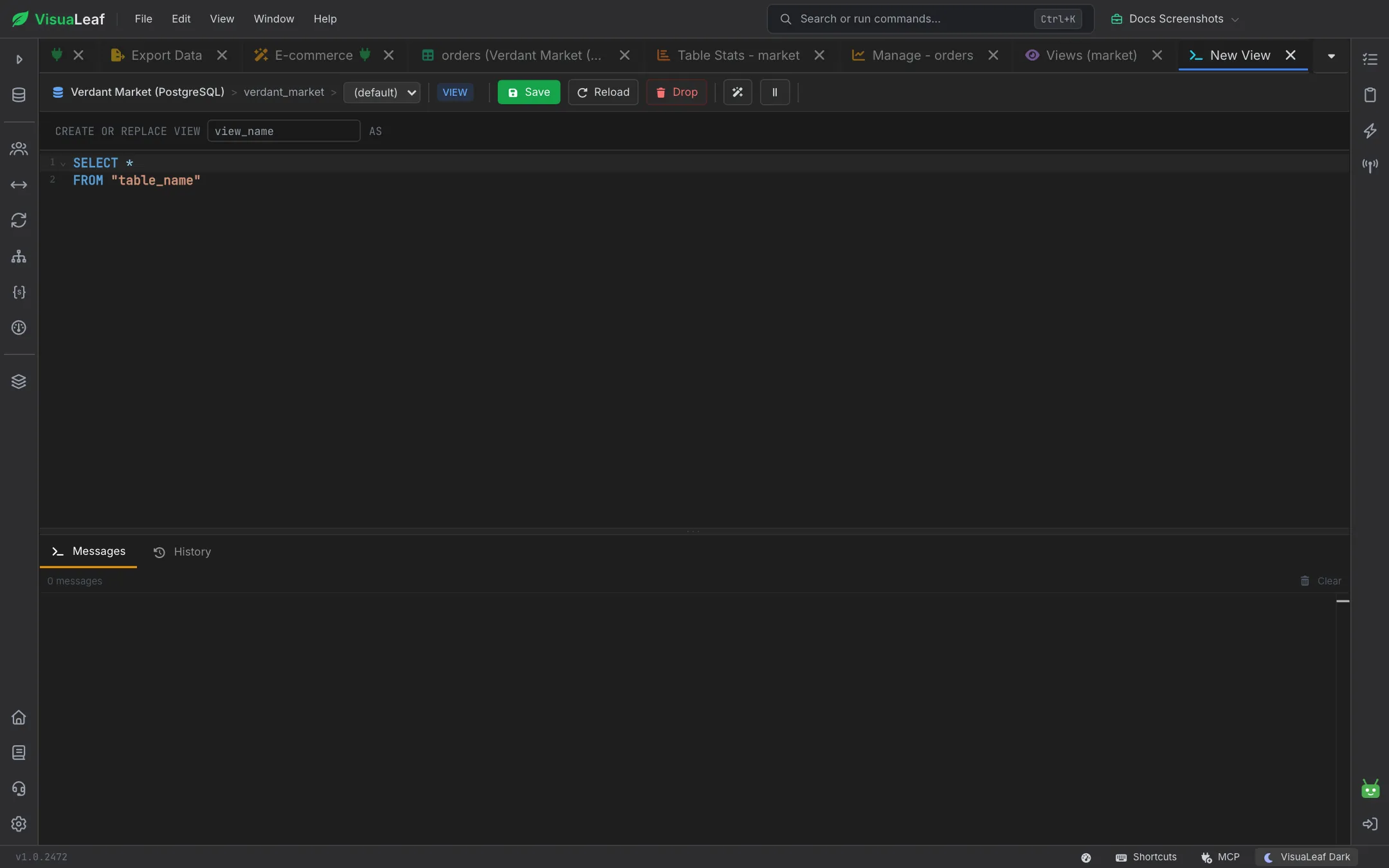Viewport: 1389px width, 868px height.
Task: Click the users group sidebar icon
Action: 19,149
